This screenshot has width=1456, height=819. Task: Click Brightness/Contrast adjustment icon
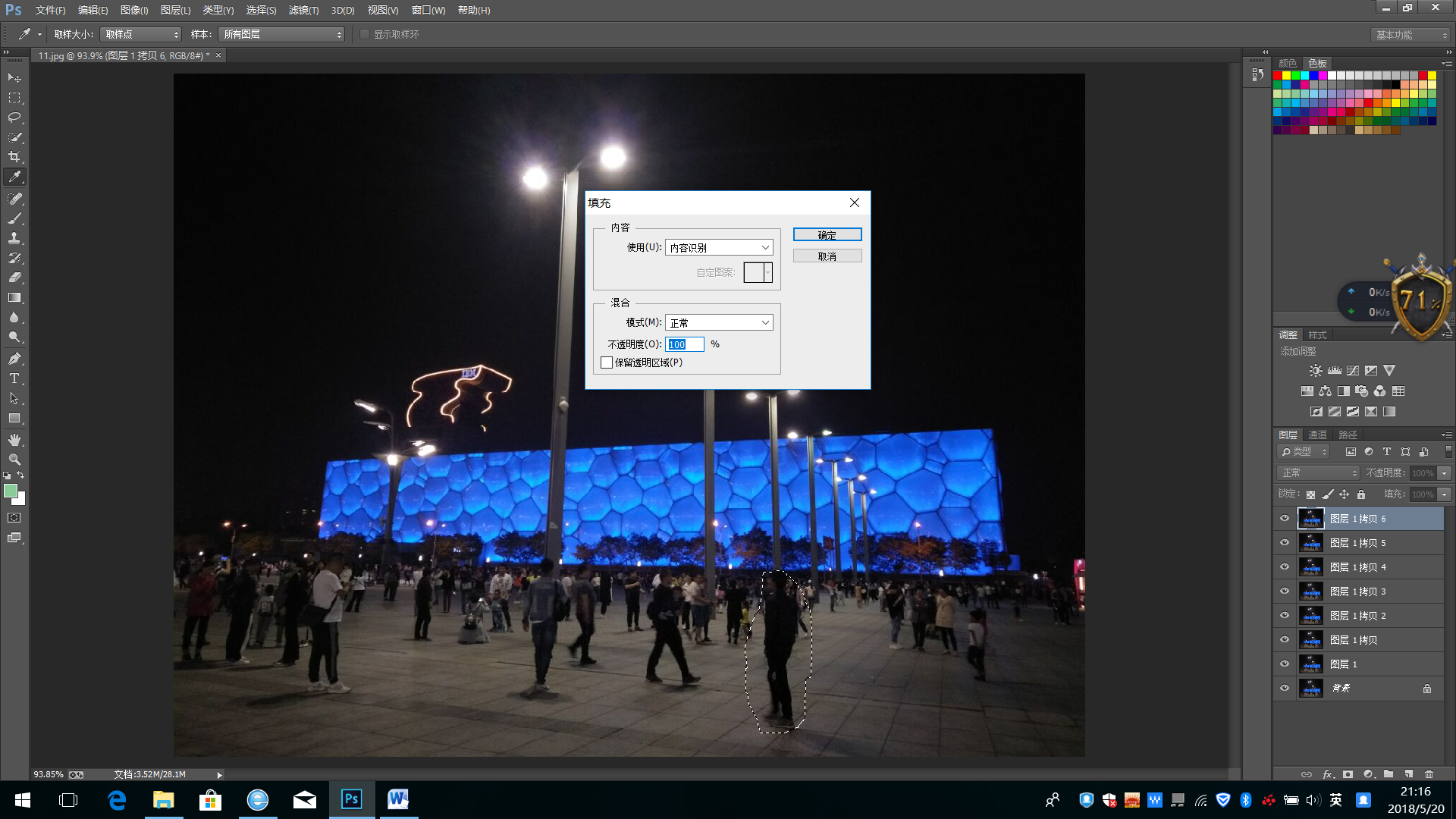1316,371
